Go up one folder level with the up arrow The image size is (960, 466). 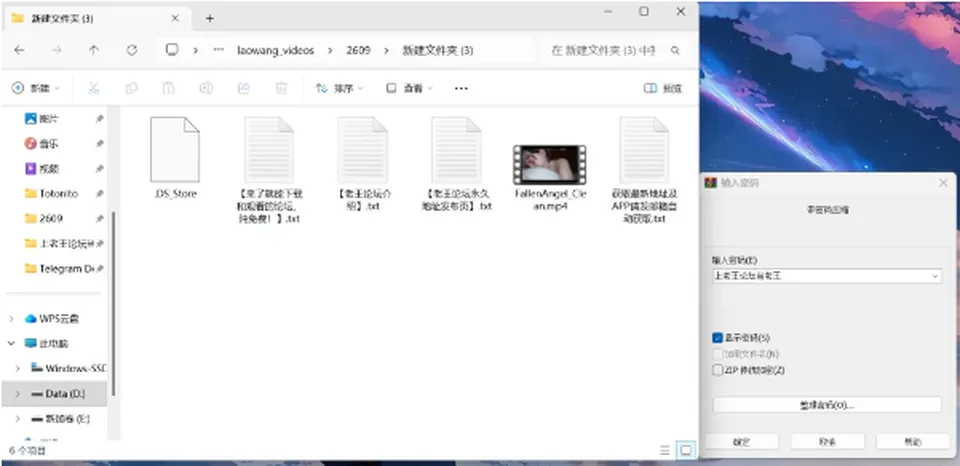[x=94, y=50]
